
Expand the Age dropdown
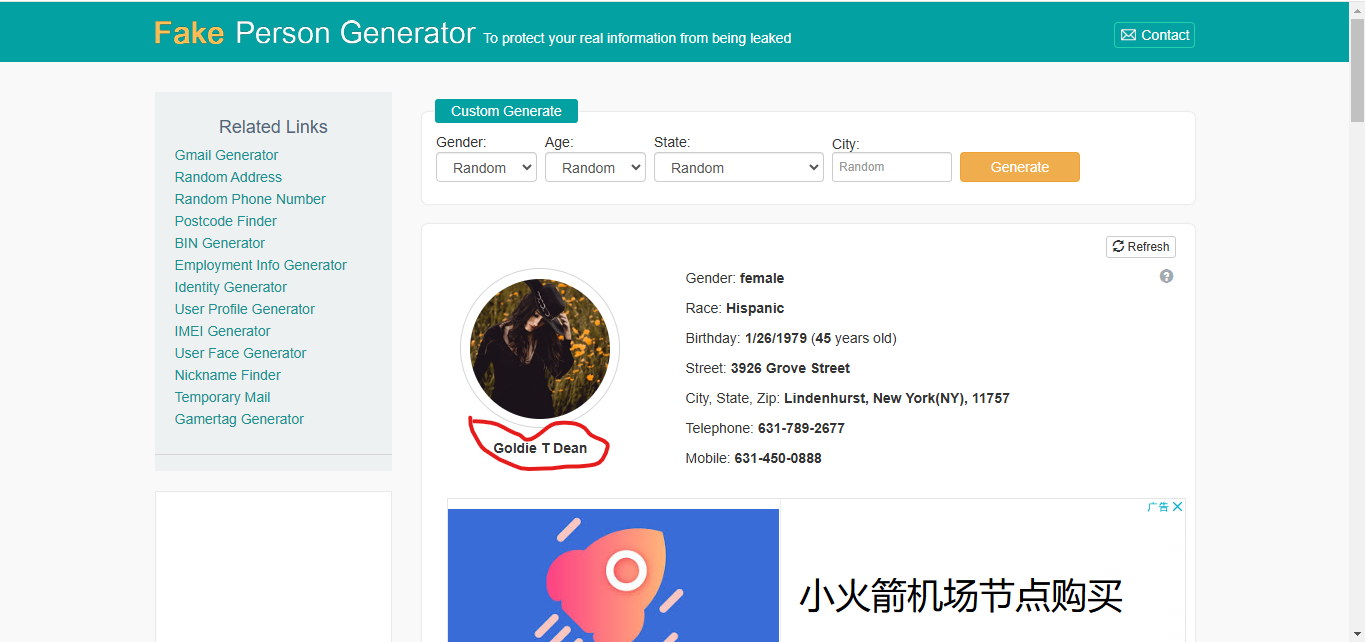click(x=595, y=168)
